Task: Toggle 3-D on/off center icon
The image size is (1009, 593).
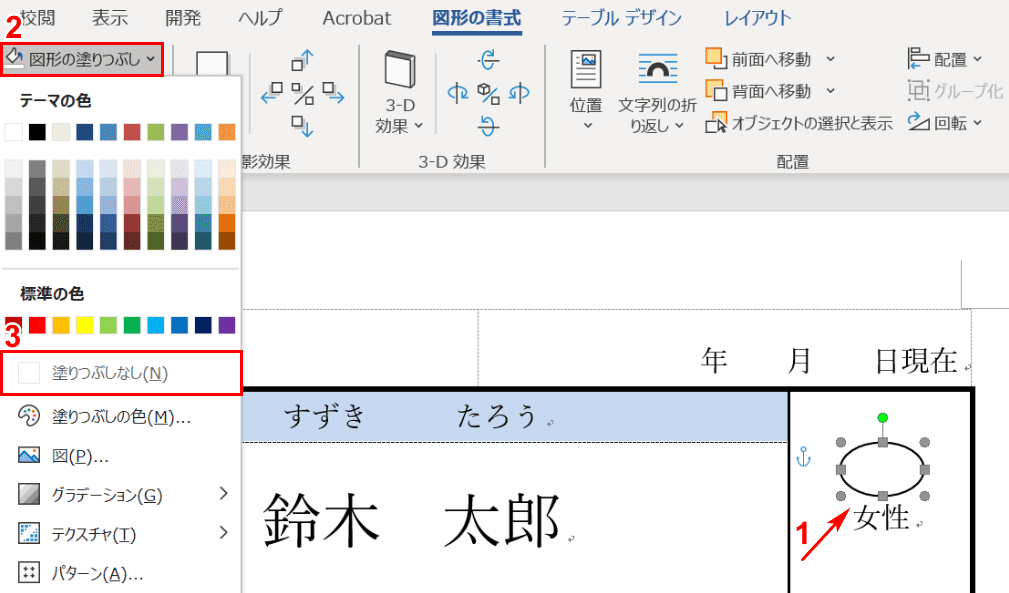Action: pyautogui.click(x=488, y=95)
